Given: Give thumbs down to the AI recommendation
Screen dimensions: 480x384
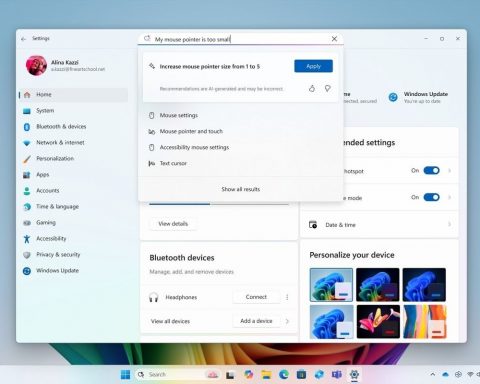Looking at the screenshot, I should click(328, 88).
